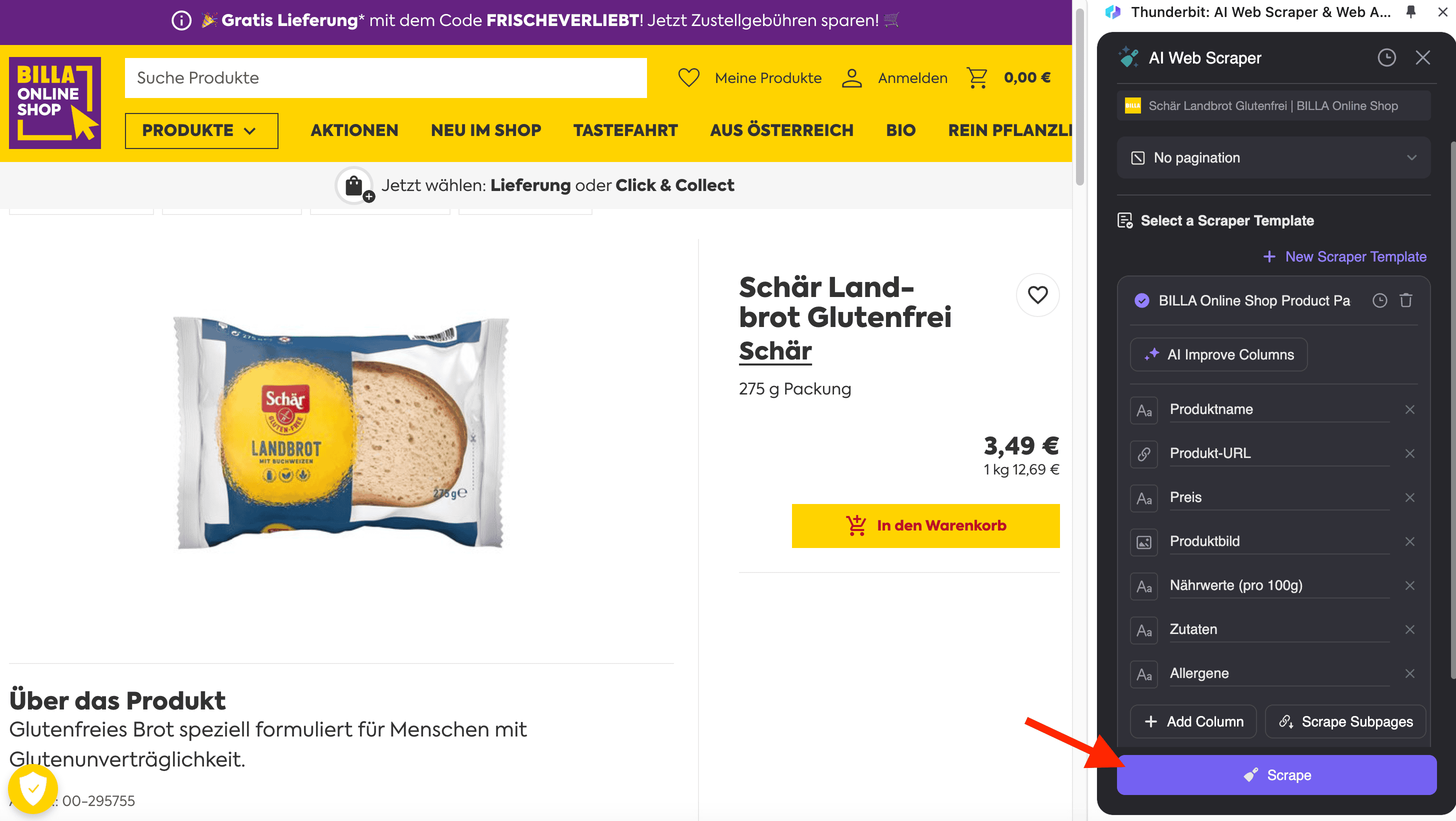This screenshot has width=1456, height=821.
Task: Add product with In den Warenkorb
Action: click(925, 525)
